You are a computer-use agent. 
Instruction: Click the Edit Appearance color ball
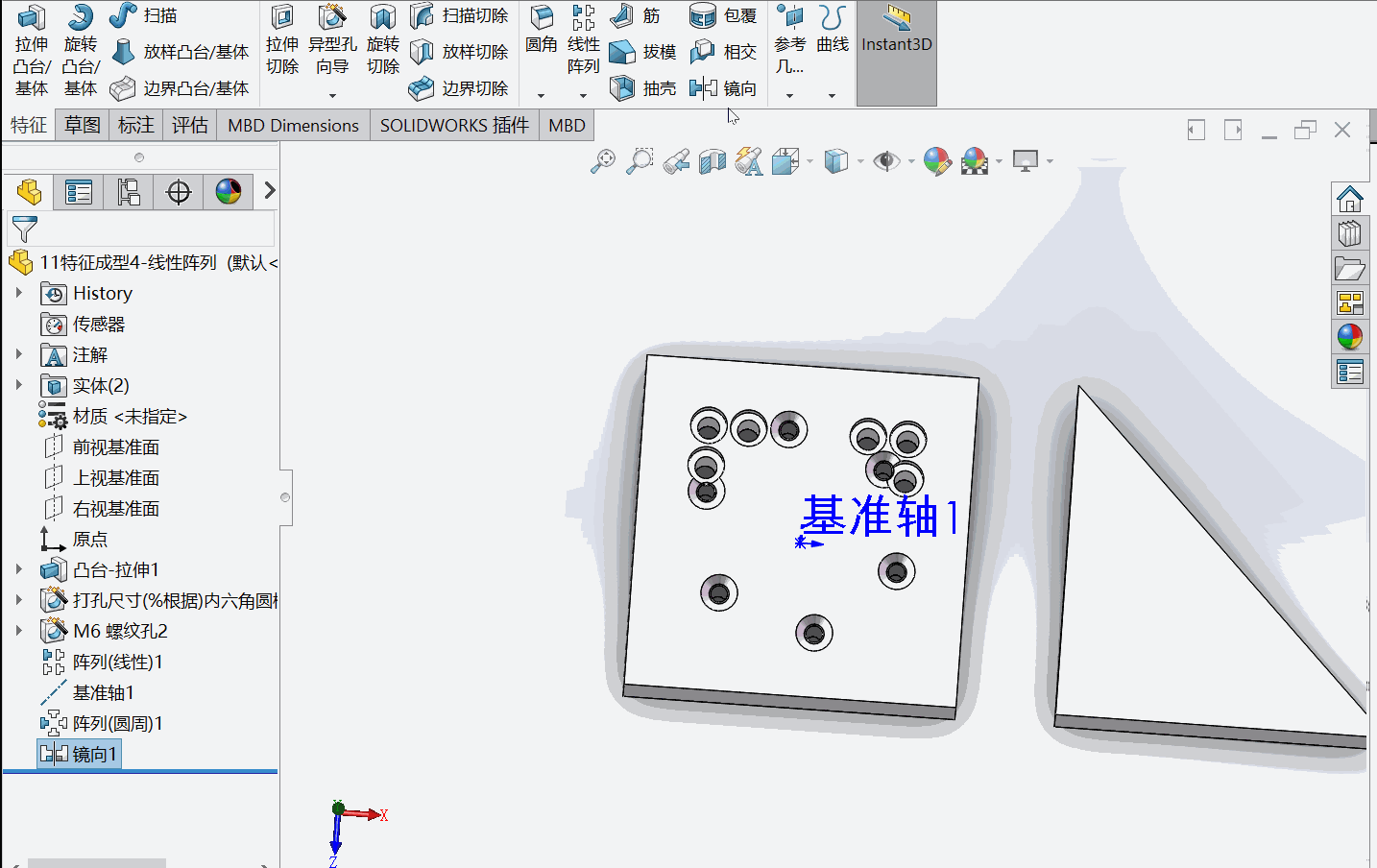click(937, 161)
